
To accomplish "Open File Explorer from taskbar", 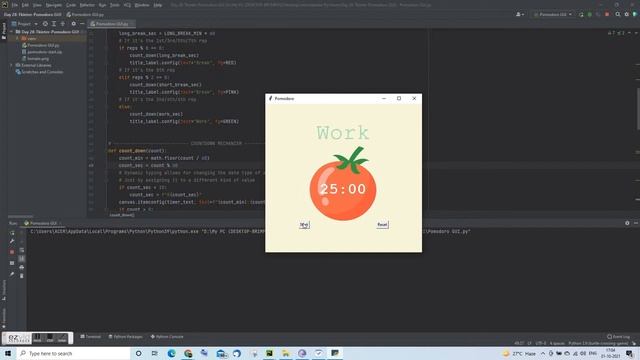I will [286, 353].
